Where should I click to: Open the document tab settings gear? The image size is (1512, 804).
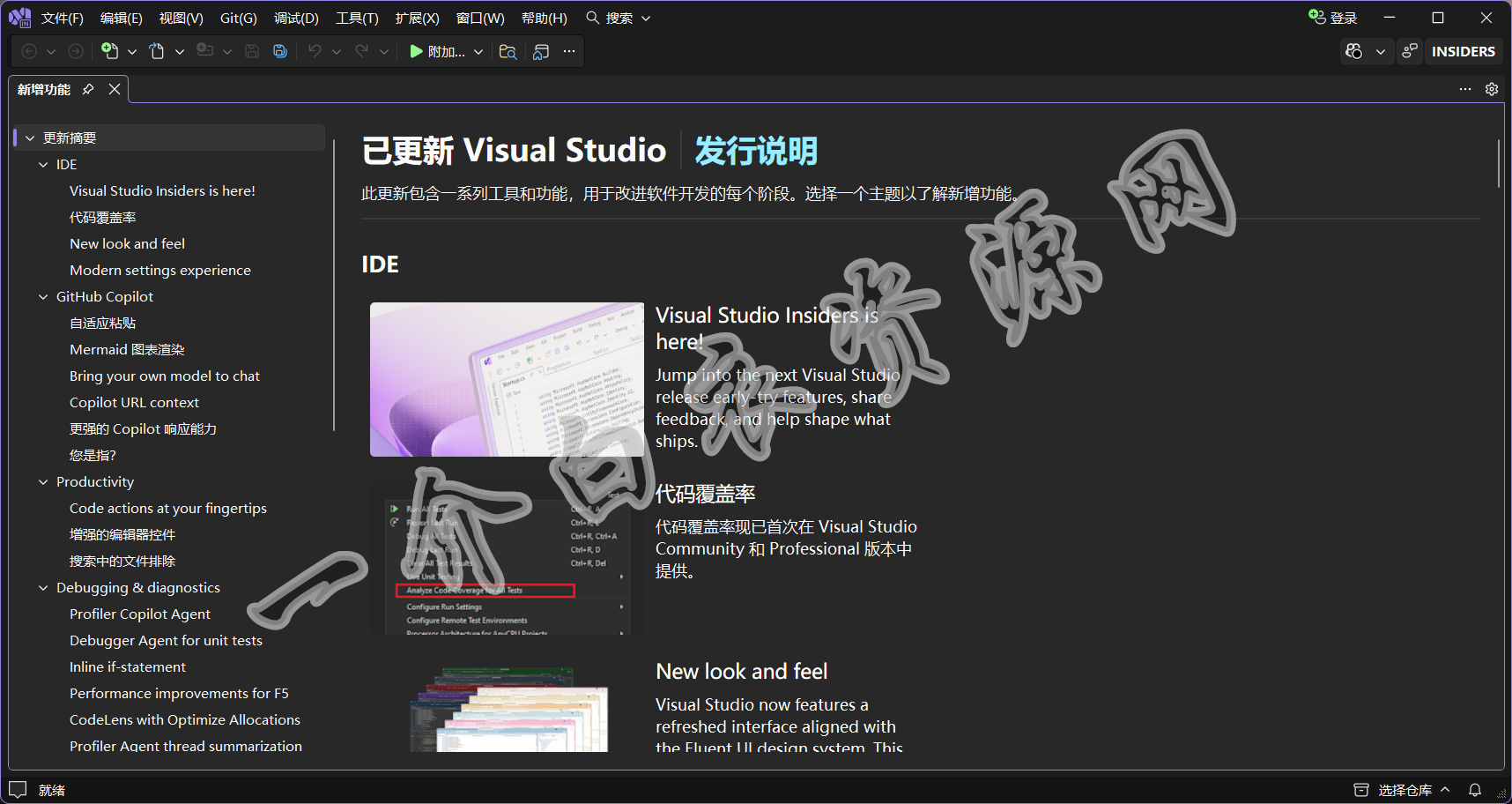click(x=1492, y=89)
